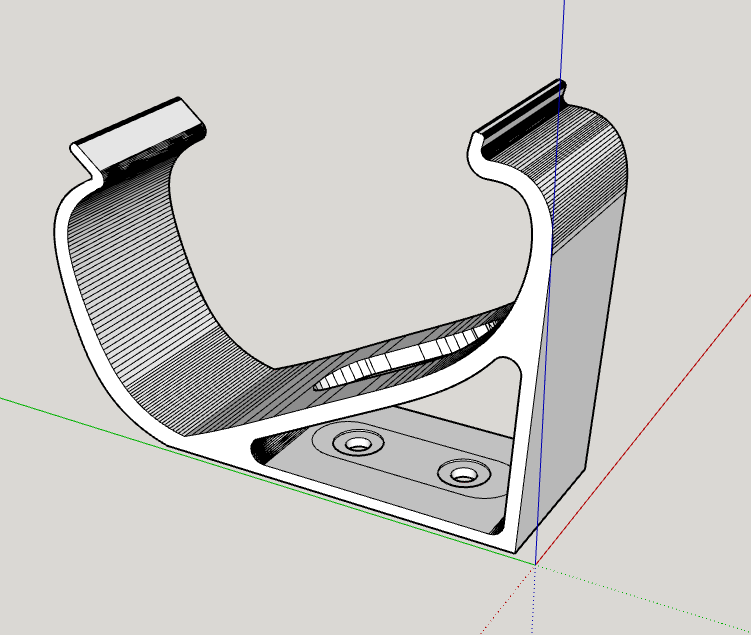Select the right countersunk screw hole

pos(463,473)
